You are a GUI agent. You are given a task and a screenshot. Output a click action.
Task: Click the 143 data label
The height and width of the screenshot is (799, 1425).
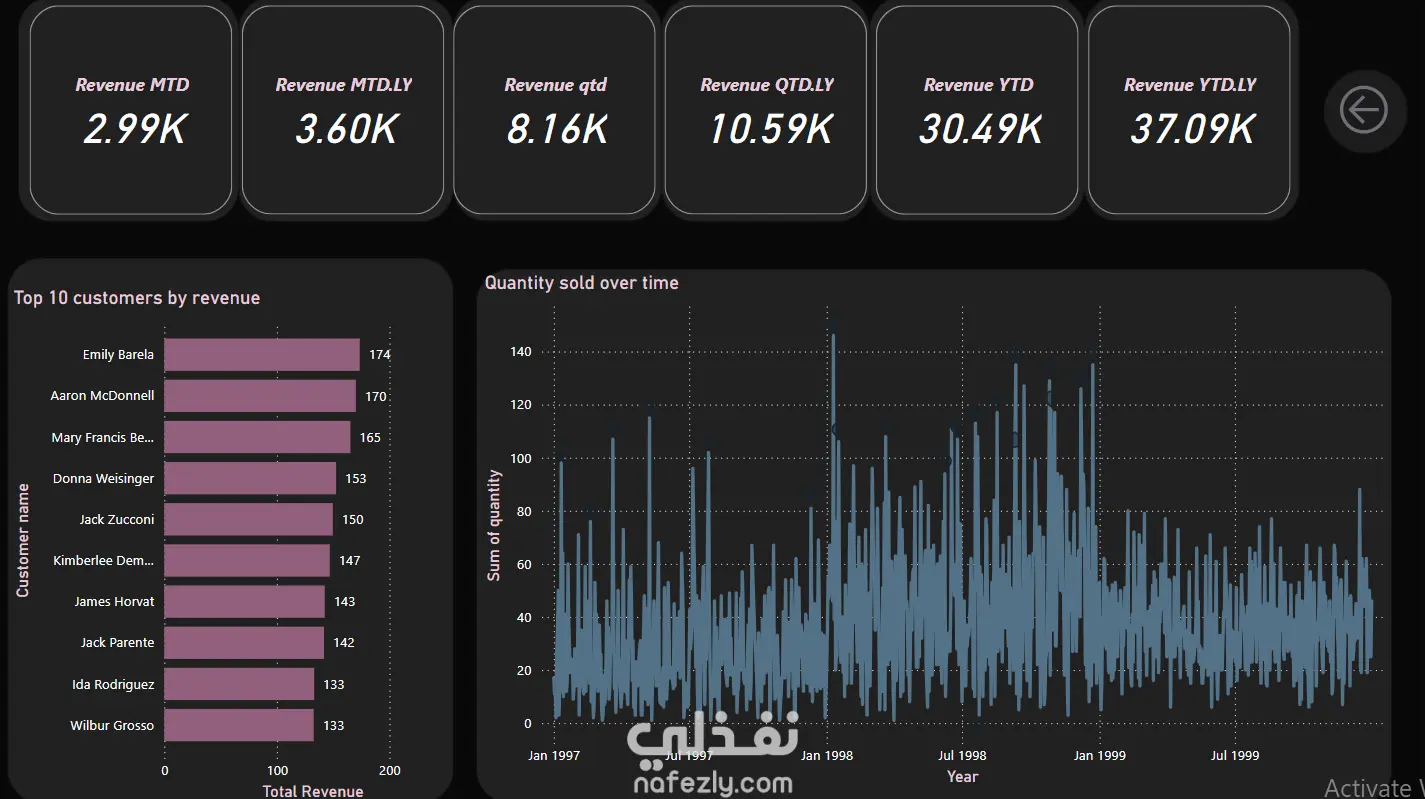[344, 602]
